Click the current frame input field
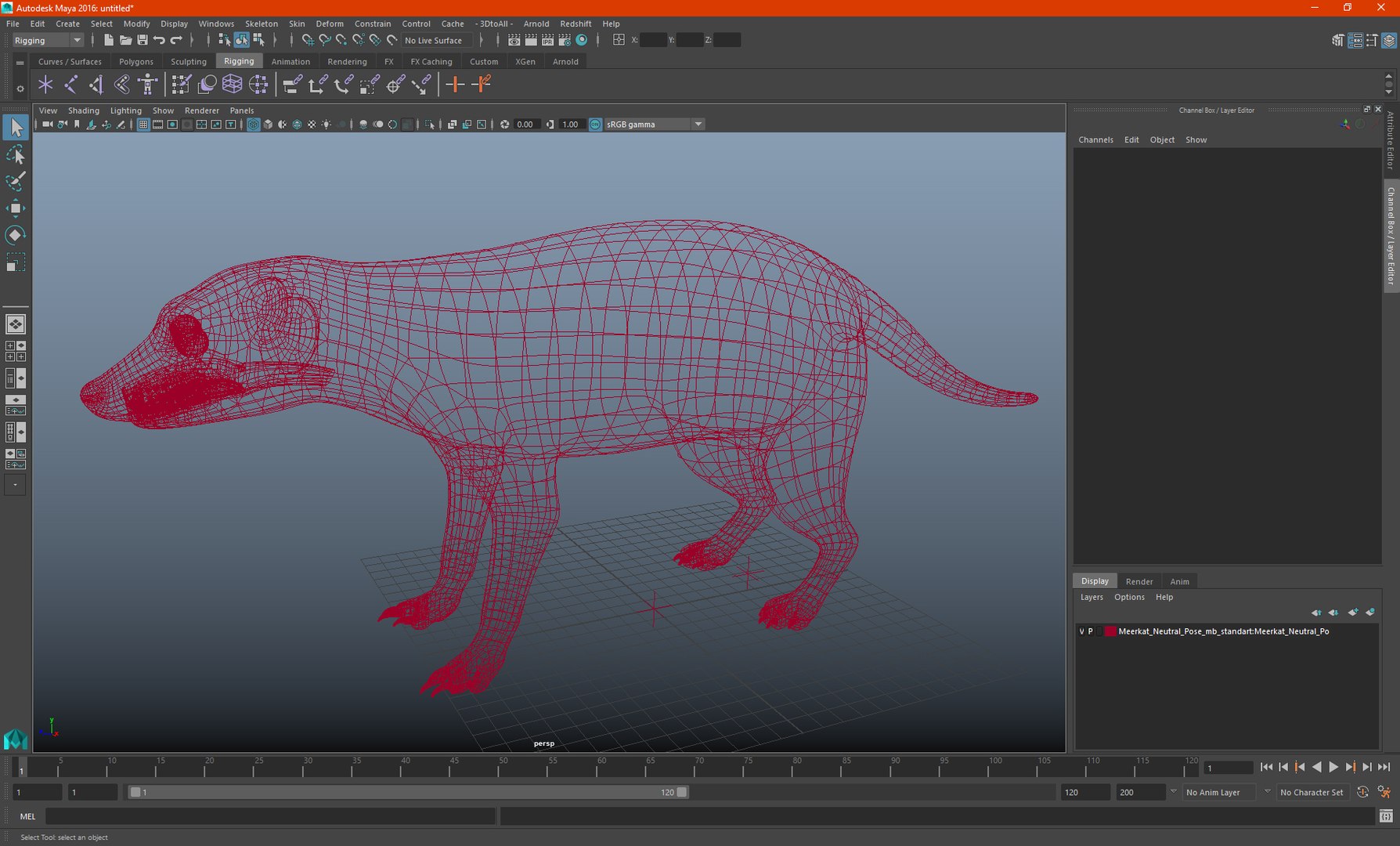 point(1228,768)
